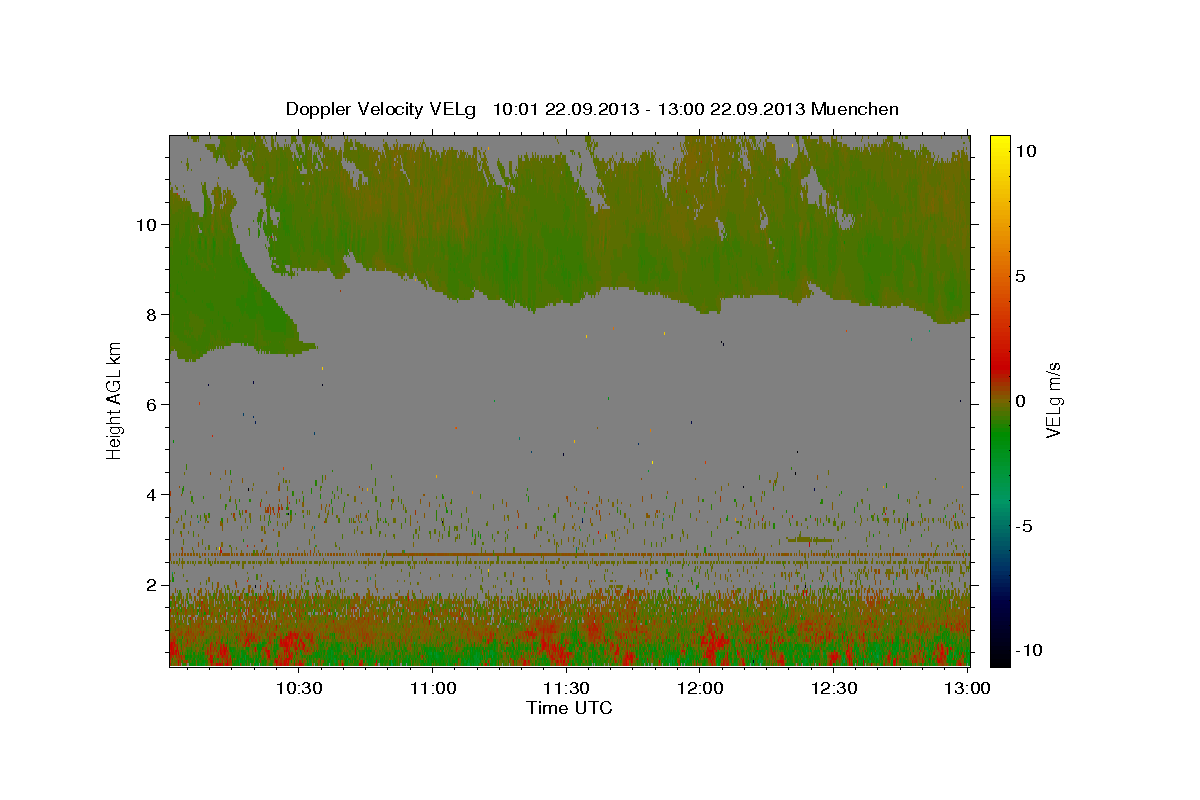
Task: Click the horizontal brown line near 2.6 km
Action: point(569,554)
